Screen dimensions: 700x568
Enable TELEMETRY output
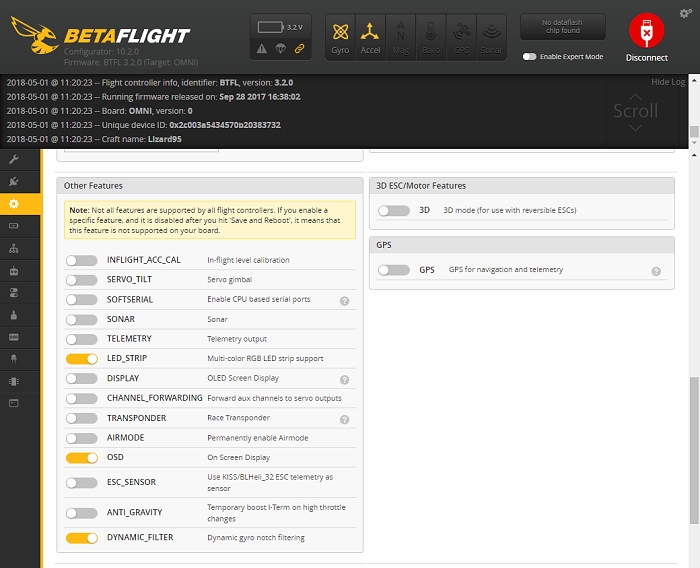(81, 339)
